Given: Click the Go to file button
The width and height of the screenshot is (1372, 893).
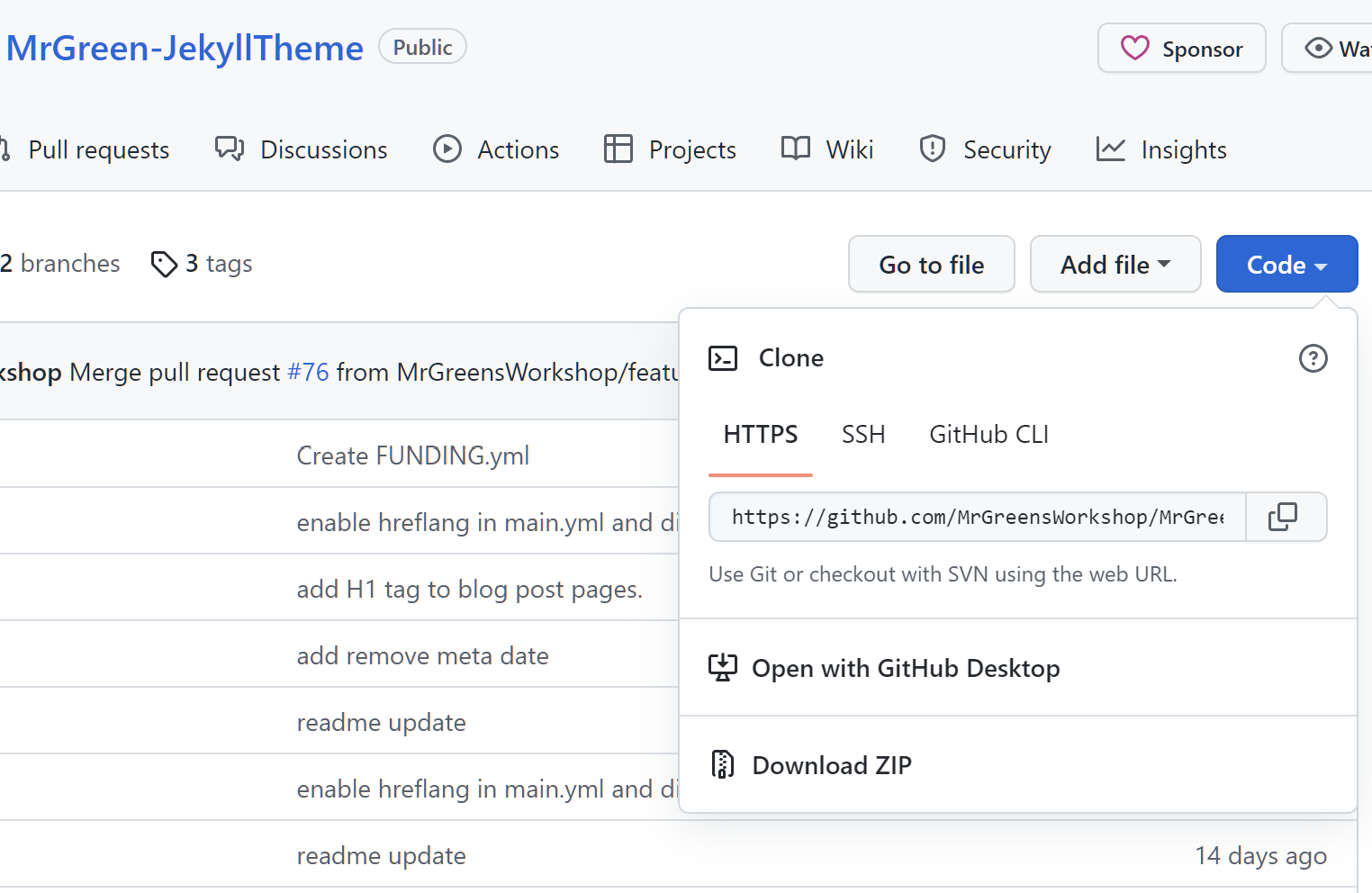Looking at the screenshot, I should click(x=932, y=264).
